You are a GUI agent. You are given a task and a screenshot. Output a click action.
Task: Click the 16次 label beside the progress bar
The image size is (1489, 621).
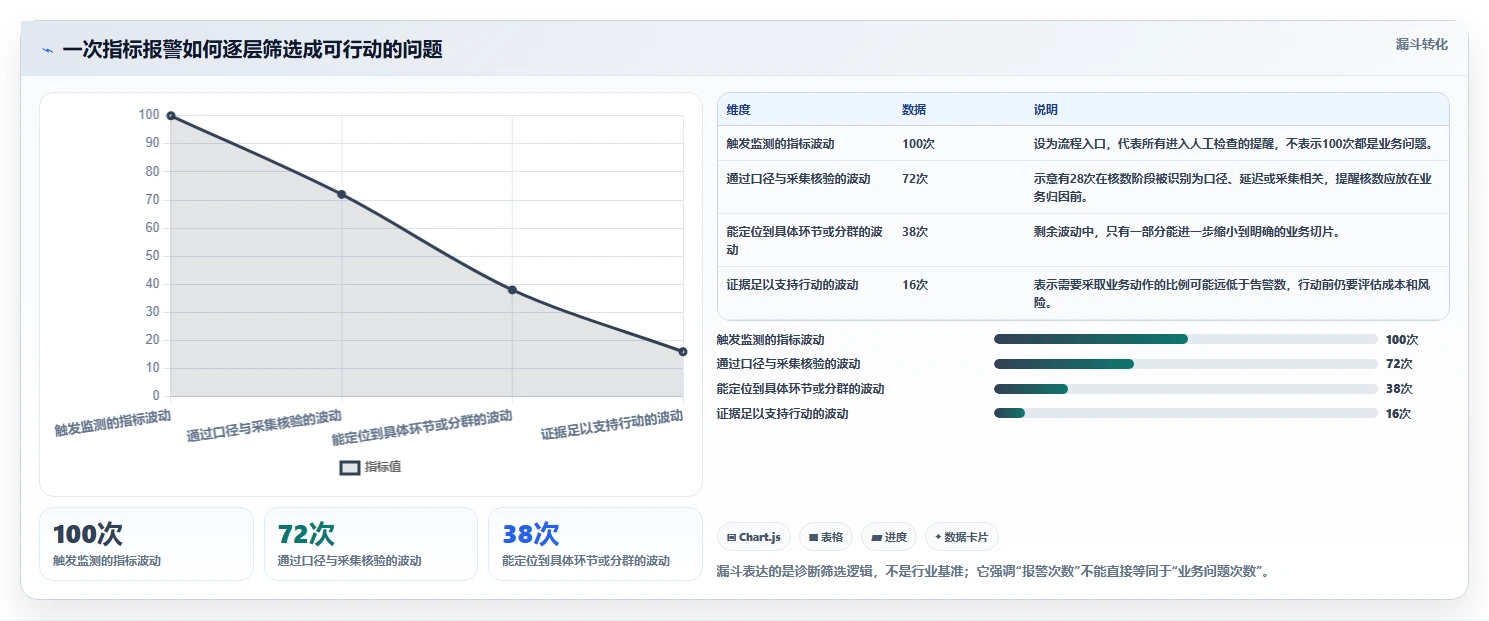[1398, 414]
